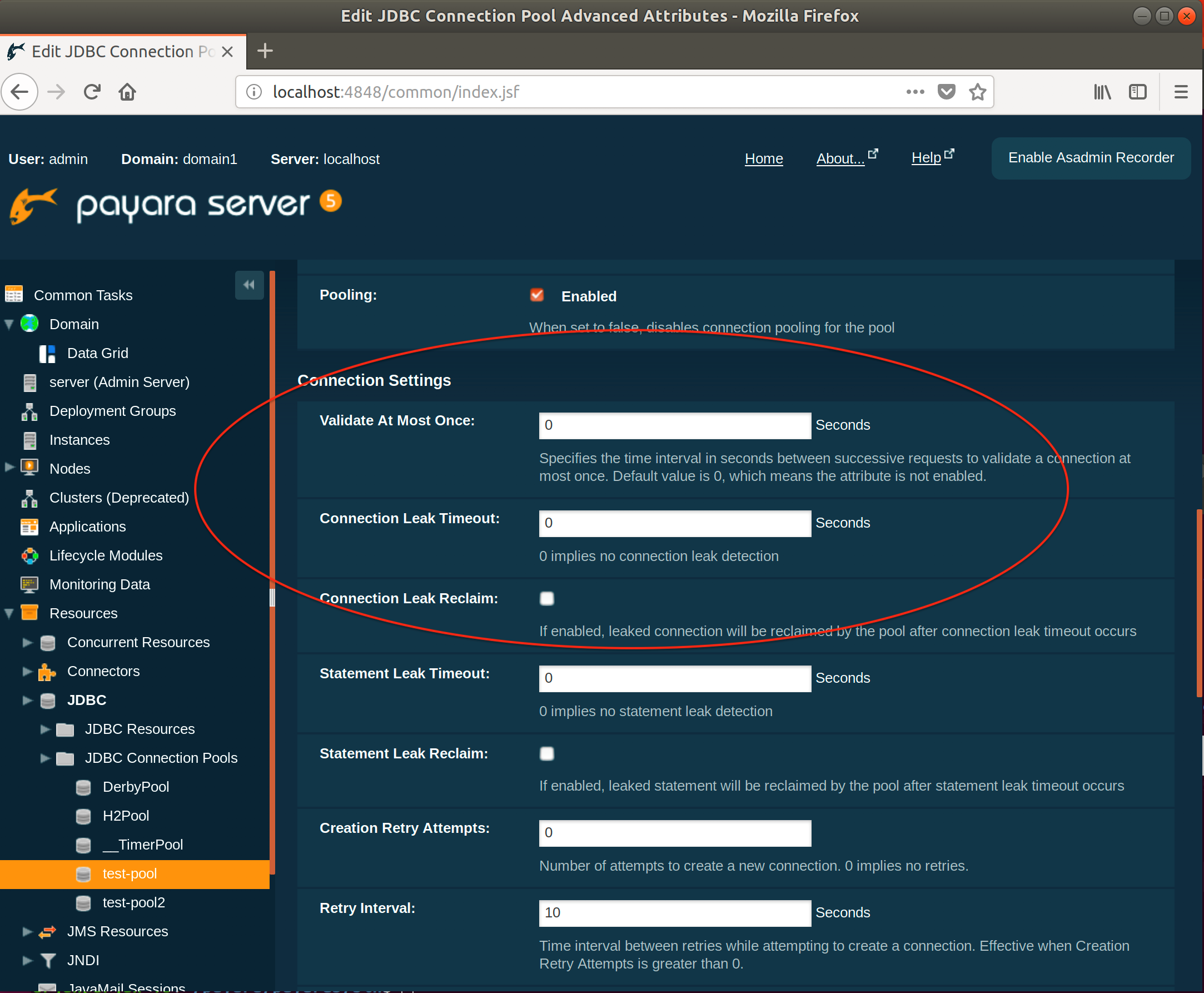
Task: Click Enable Asadmin Recorder button
Action: [x=1091, y=157]
